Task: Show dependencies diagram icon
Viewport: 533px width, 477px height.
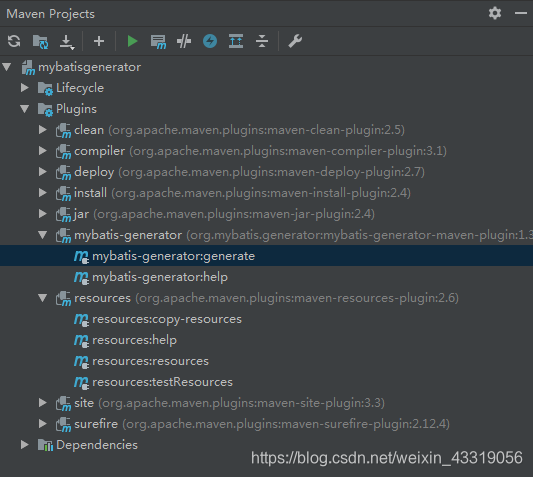Action: click(236, 41)
